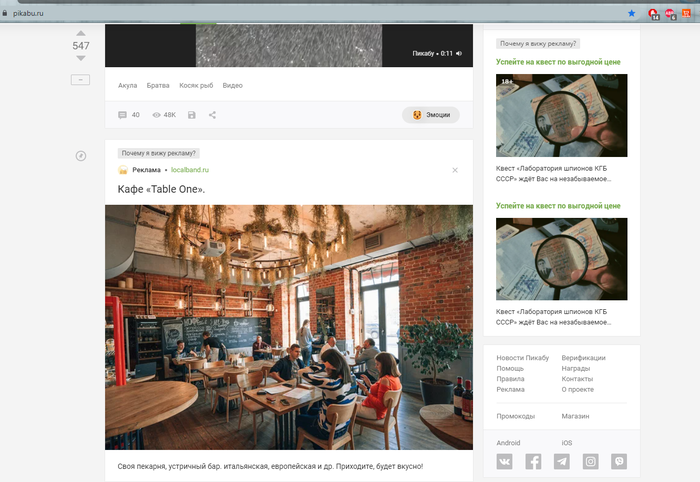Open the Эмоции reactions button
Screen dimensions: 700x482
431,115
